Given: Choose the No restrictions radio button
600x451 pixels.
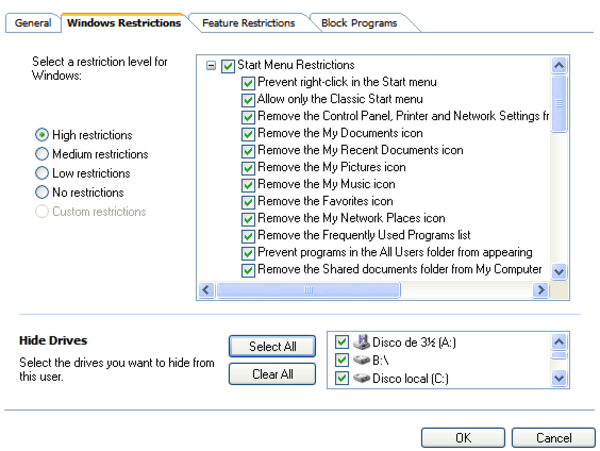Looking at the screenshot, I should click(x=42, y=192).
